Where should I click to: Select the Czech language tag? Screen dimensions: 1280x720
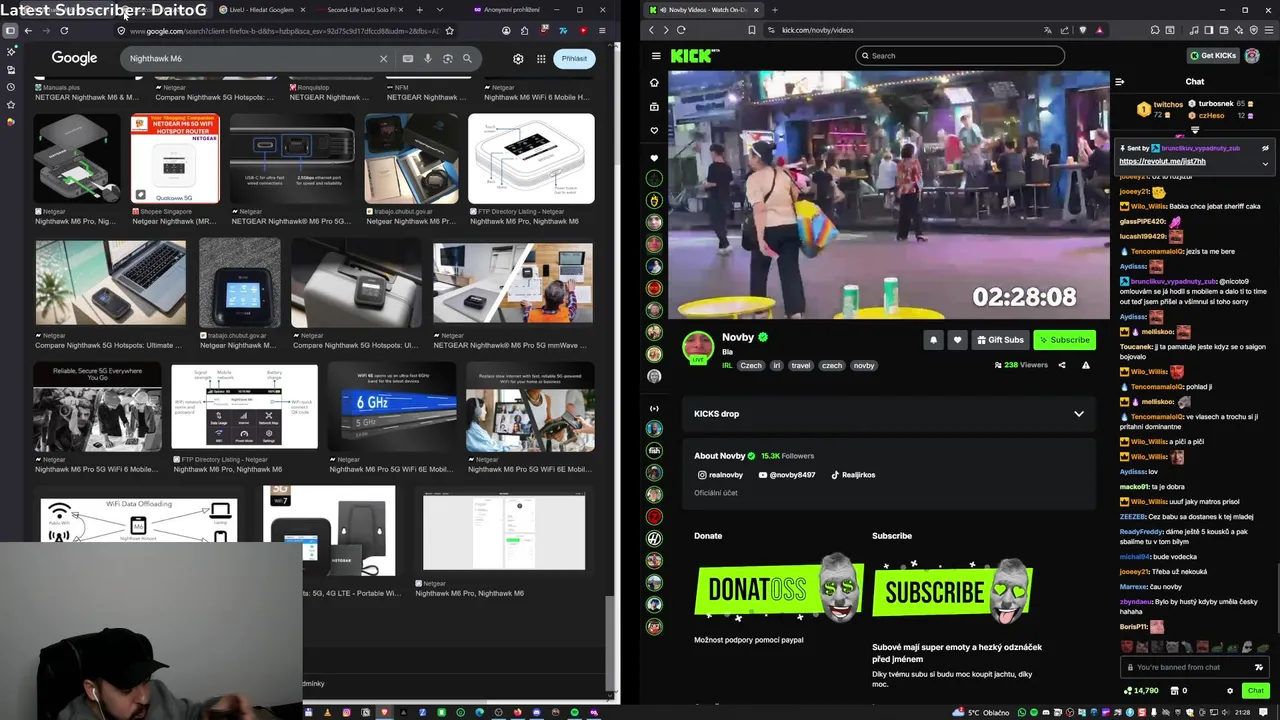751,366
